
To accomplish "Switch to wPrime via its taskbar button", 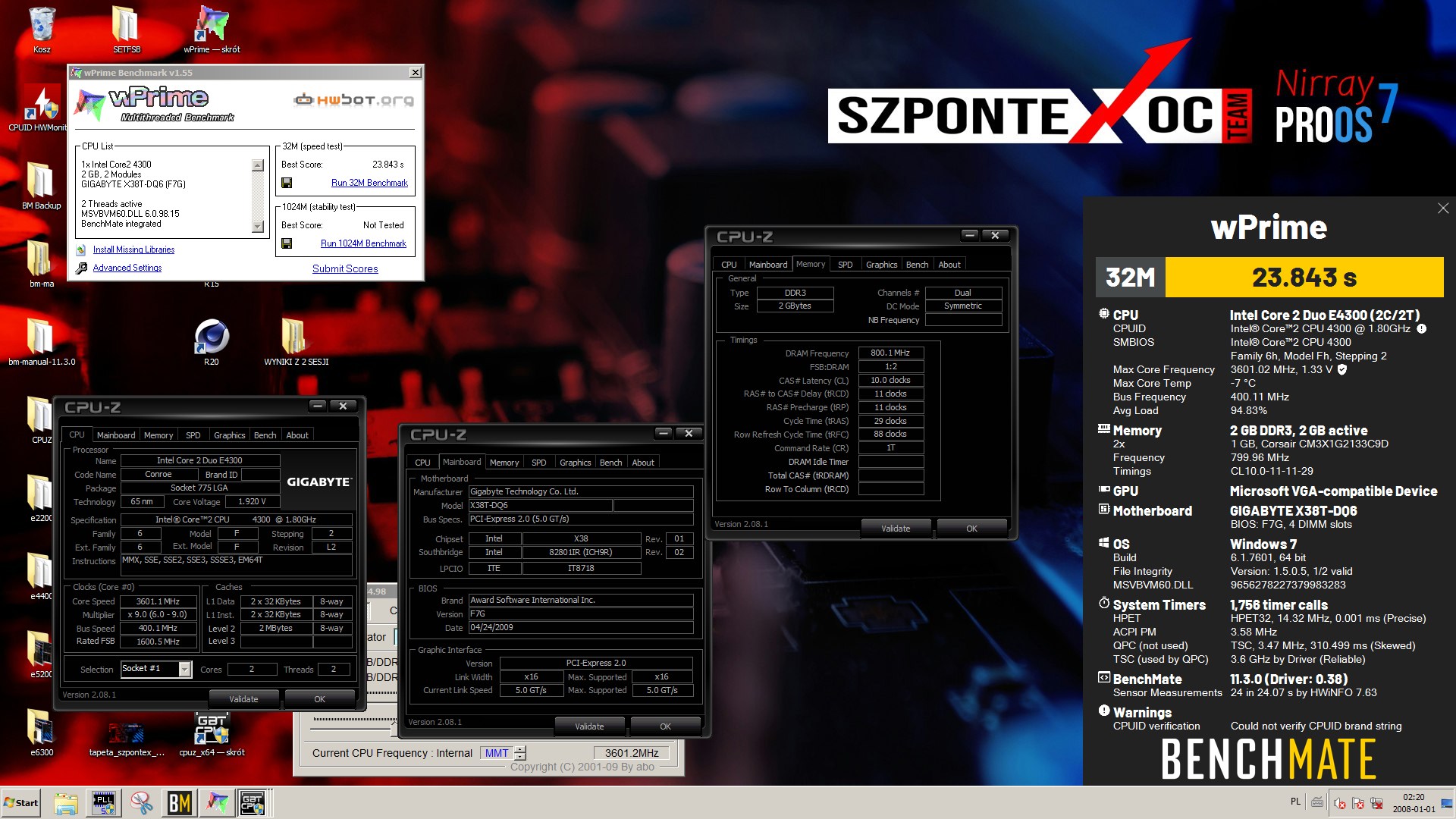I will tap(217, 803).
